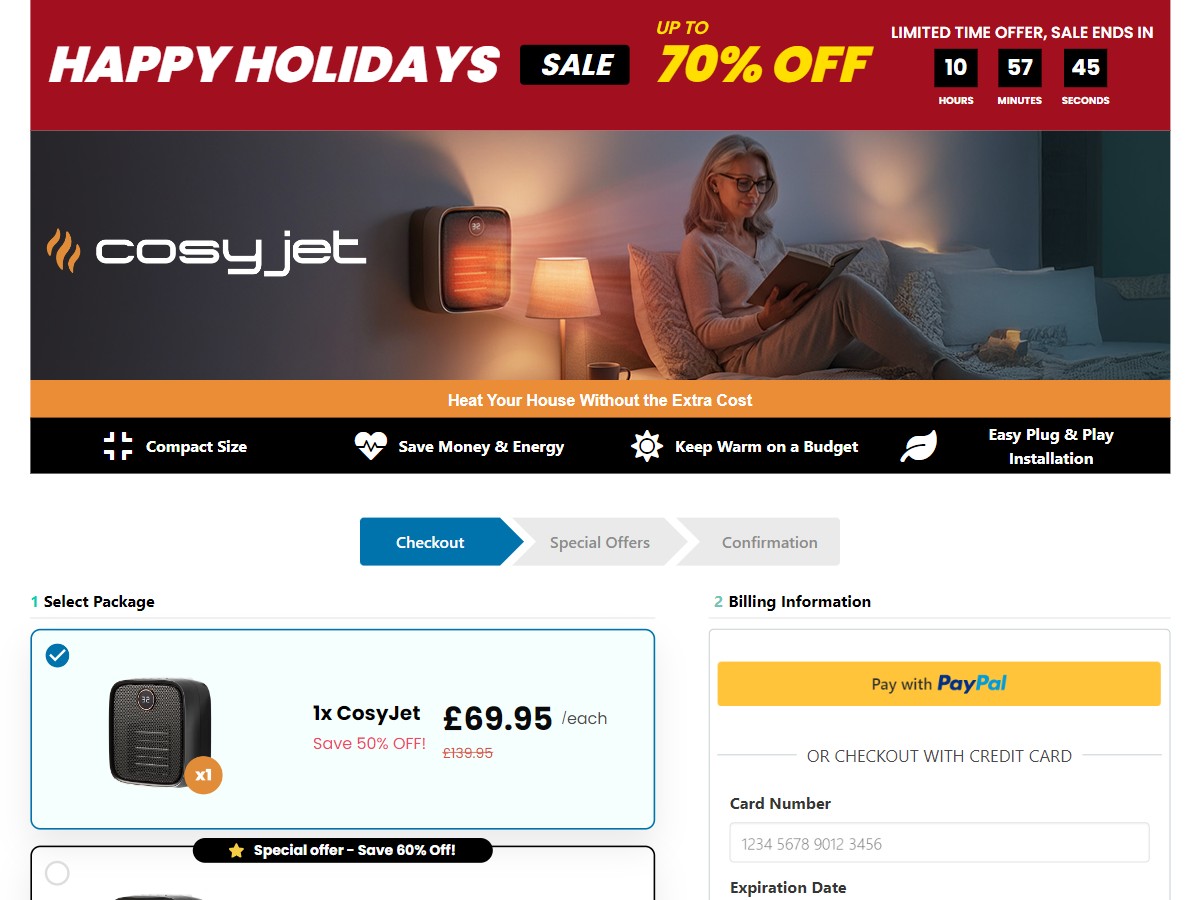Click the Card Number input field
The height and width of the screenshot is (900, 1200).
[939, 843]
